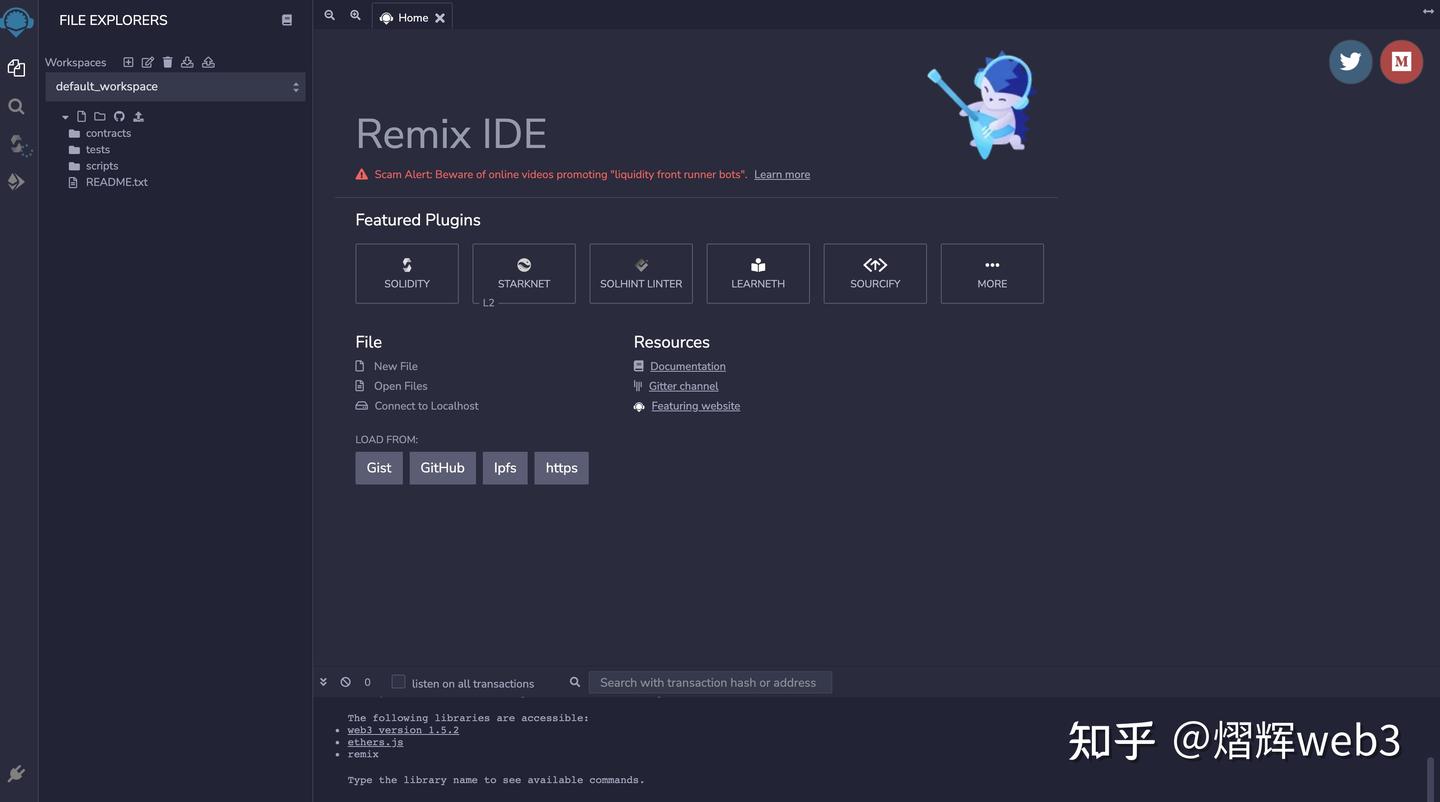Close the Home tab

(440, 18)
